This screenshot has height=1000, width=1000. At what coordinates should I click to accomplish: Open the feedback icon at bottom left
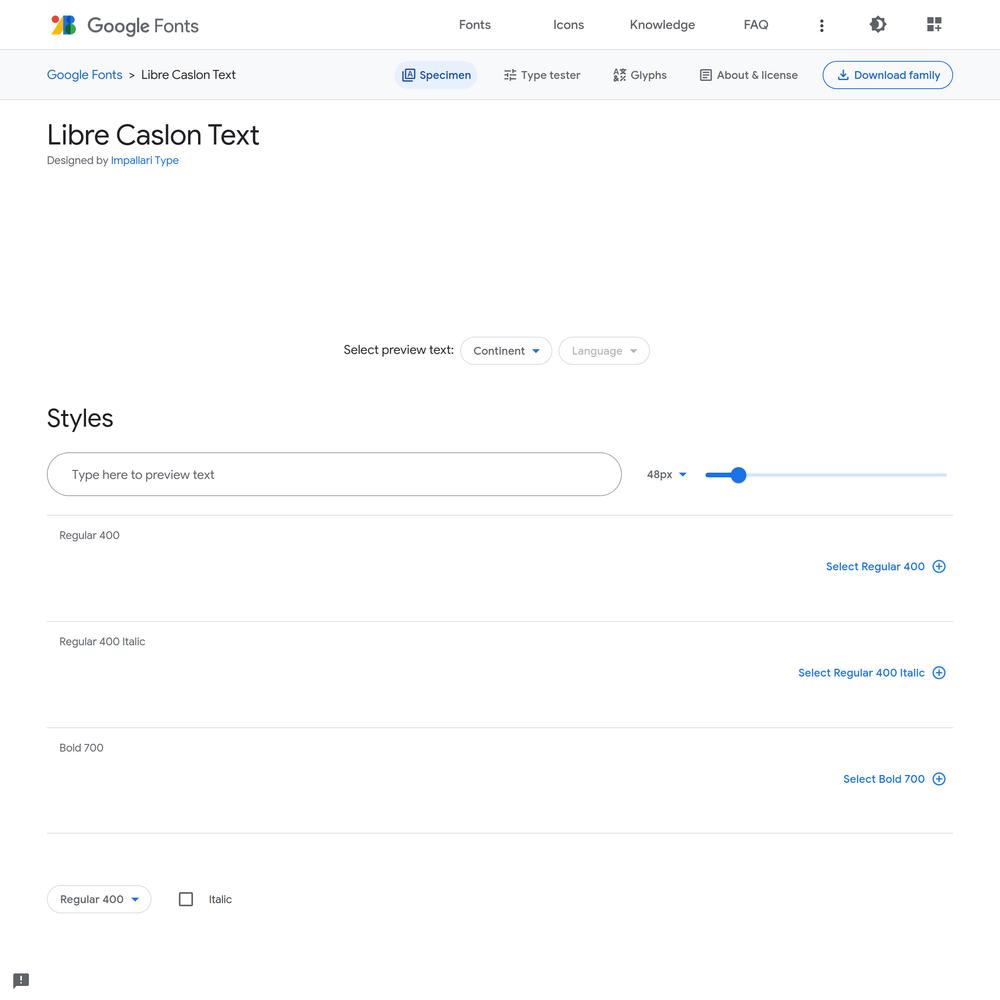coord(21,980)
